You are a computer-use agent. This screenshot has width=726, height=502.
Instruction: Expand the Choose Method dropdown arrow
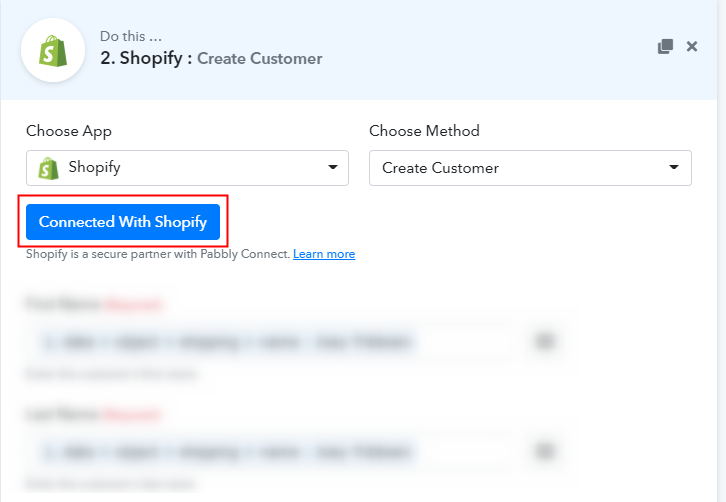pos(674,167)
